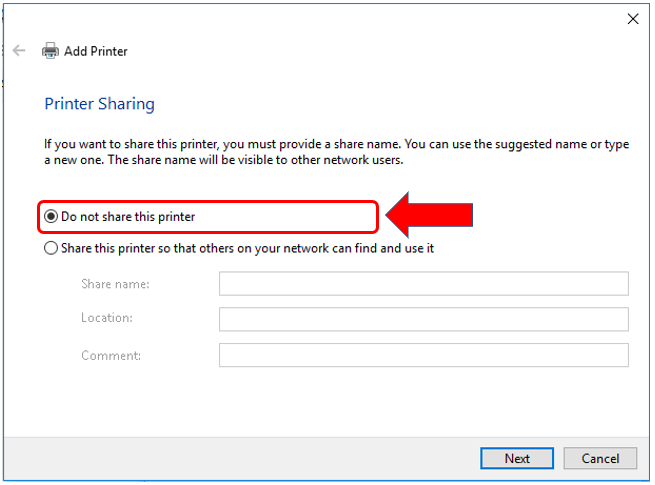Click the "Printer Sharing" heading

click(x=100, y=104)
